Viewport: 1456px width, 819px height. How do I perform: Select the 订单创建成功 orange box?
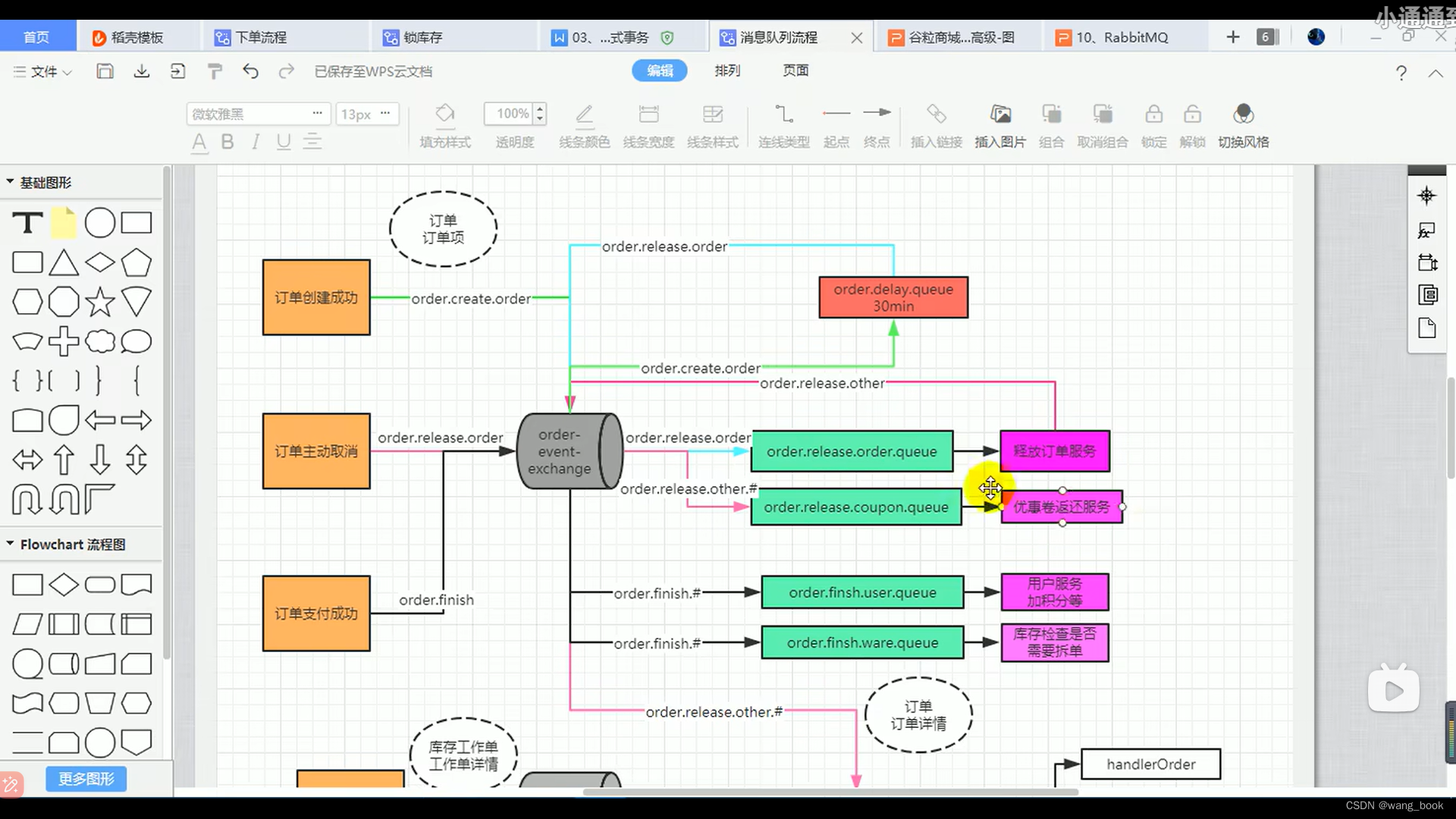[316, 297]
